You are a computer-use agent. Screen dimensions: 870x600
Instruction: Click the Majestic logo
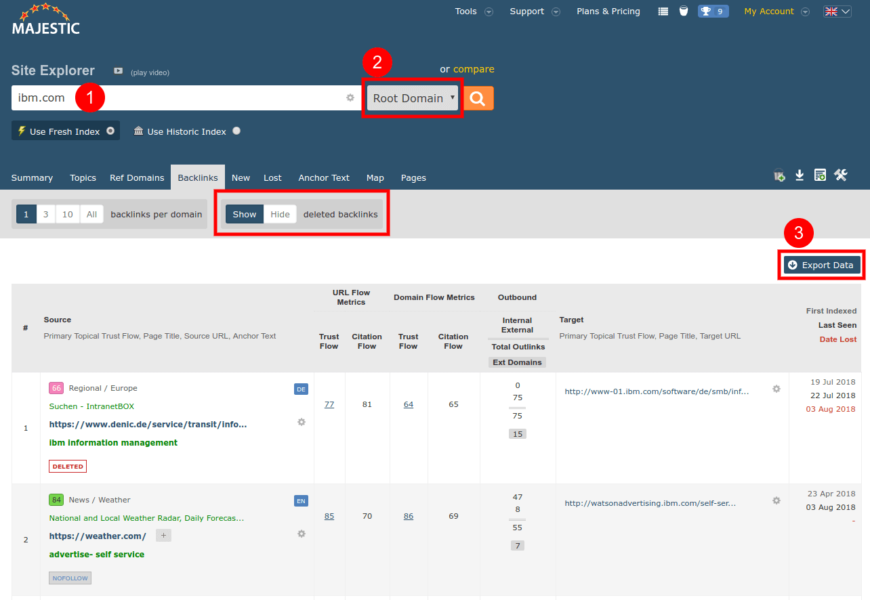[x=46, y=21]
